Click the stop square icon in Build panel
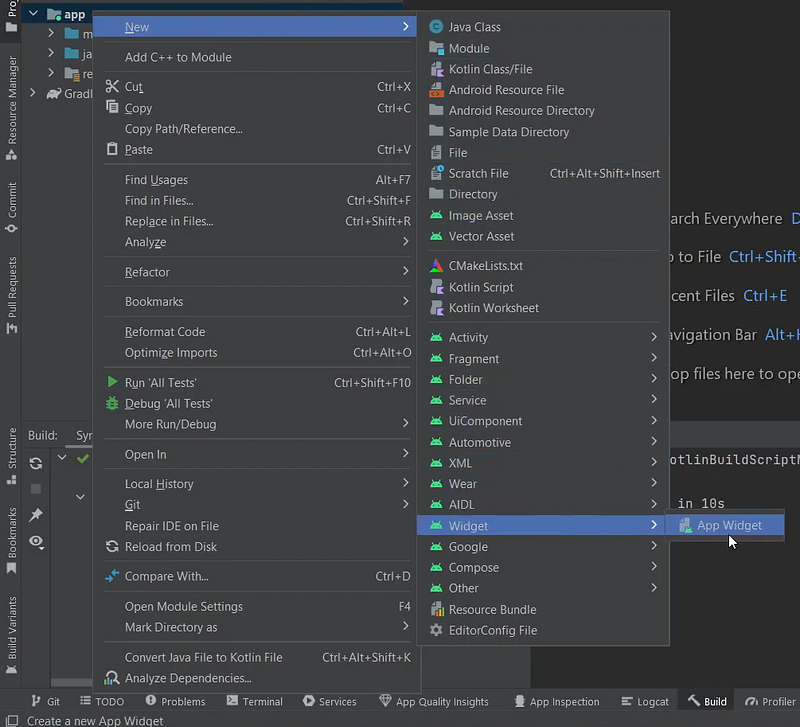This screenshot has height=727, width=800. (x=36, y=489)
